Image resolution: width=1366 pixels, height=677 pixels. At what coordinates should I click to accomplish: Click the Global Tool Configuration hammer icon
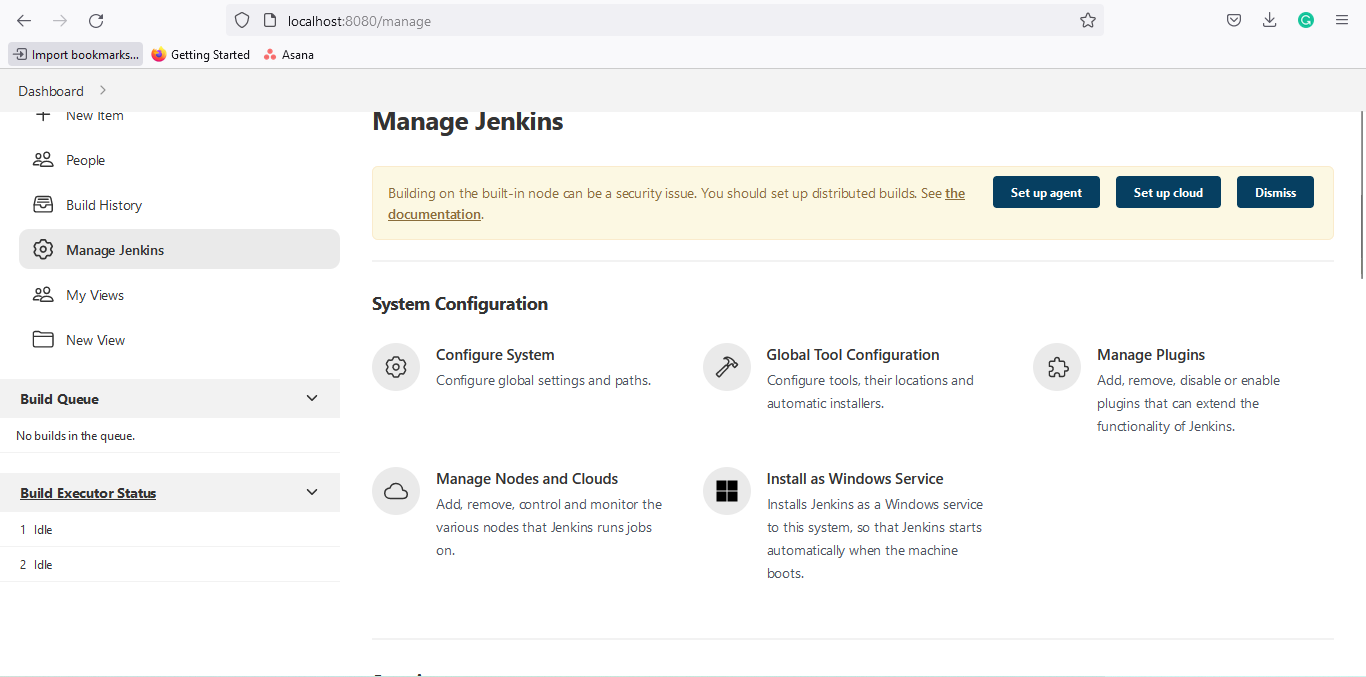726,367
